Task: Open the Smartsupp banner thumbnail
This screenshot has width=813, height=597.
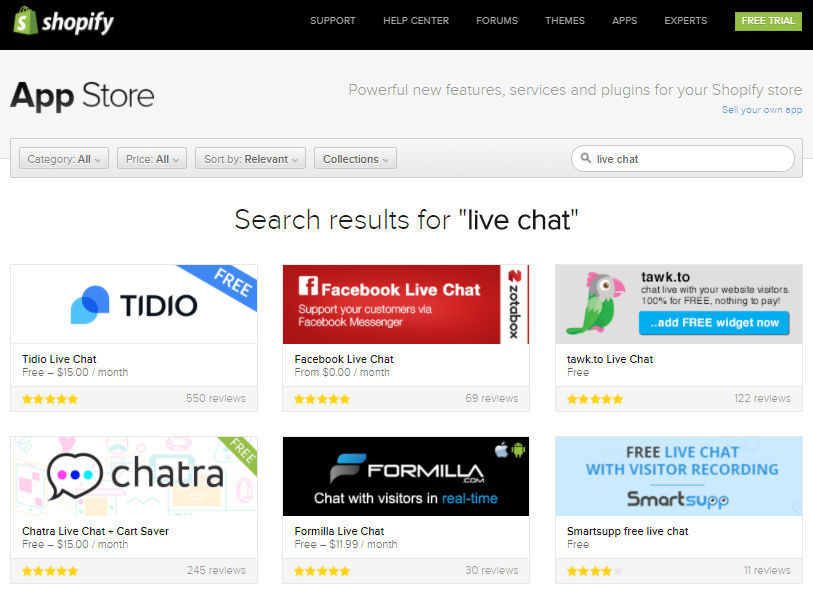Action: pos(679,476)
